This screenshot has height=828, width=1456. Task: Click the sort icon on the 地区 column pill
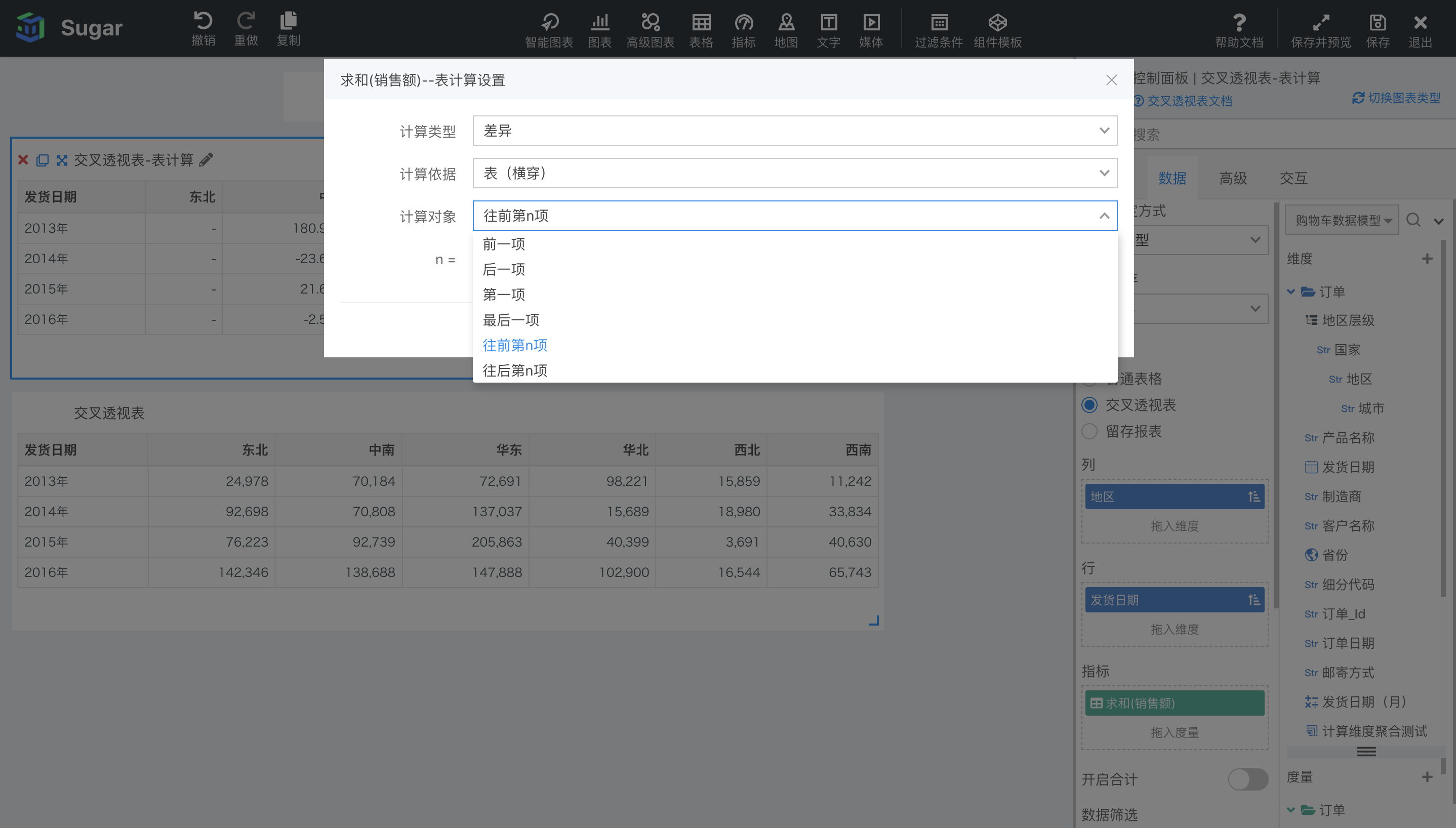[1253, 497]
